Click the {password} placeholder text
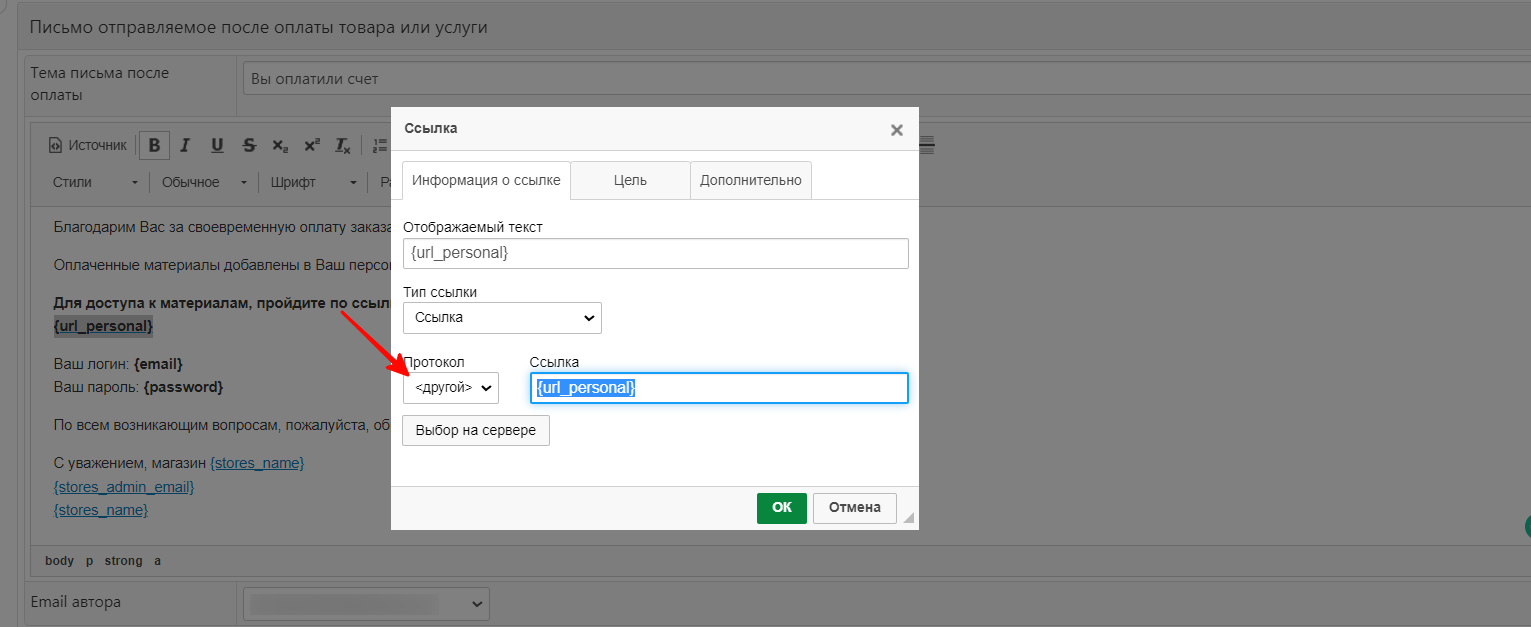This screenshot has width=1531, height=627. [x=183, y=386]
